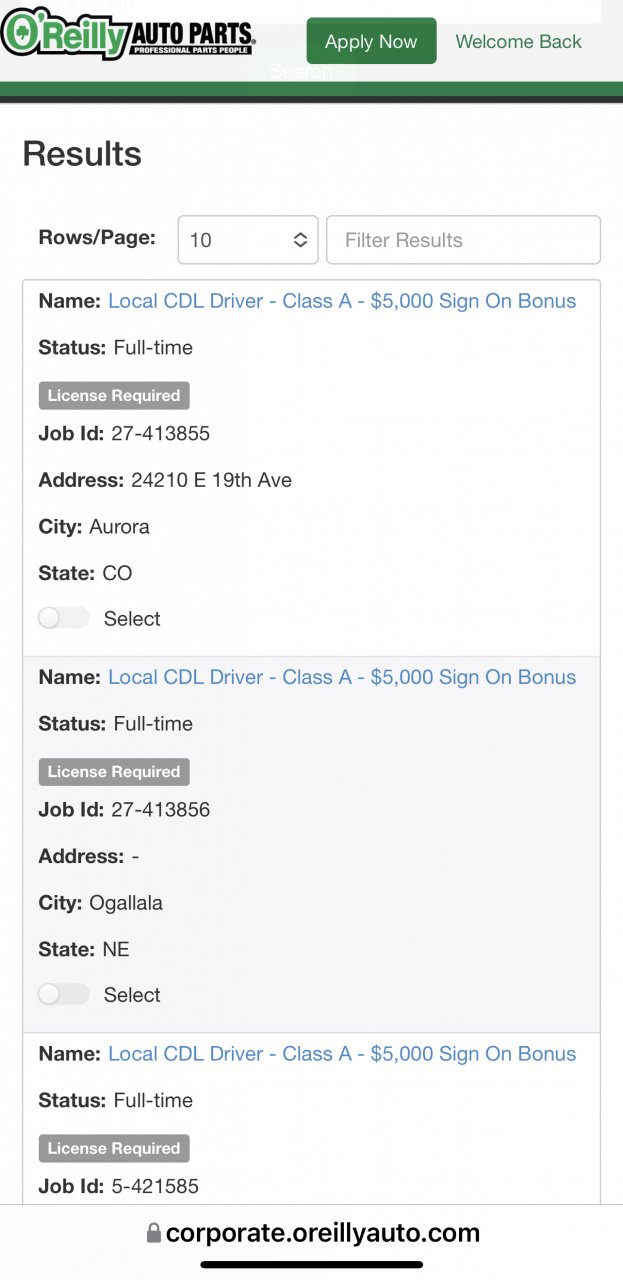
Task: Open third Local CDL Driver job link
Action: pyautogui.click(x=342, y=1053)
